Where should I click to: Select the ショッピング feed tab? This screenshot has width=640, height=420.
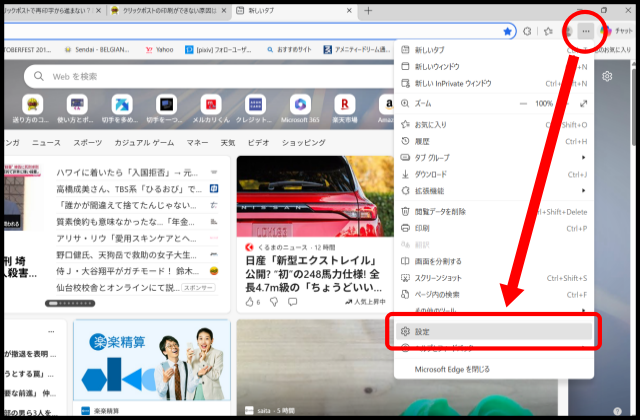(x=304, y=143)
